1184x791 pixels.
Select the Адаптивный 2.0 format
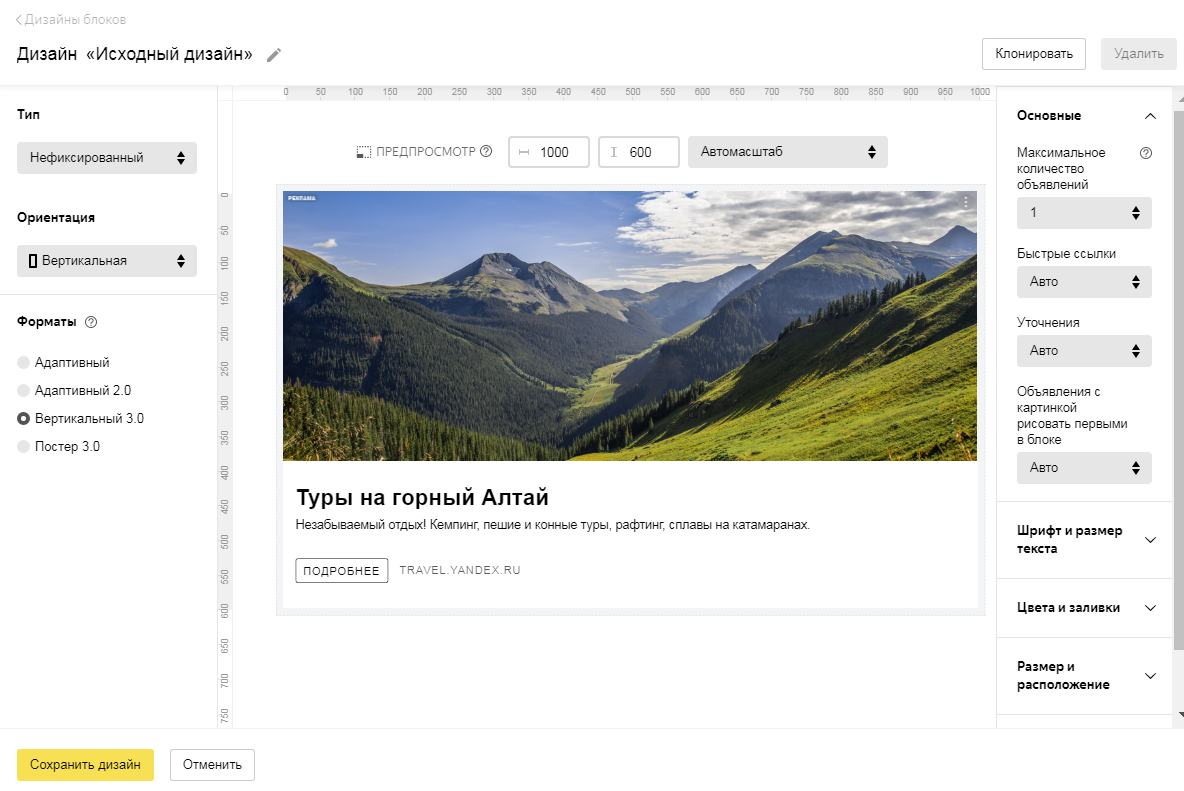(x=24, y=391)
